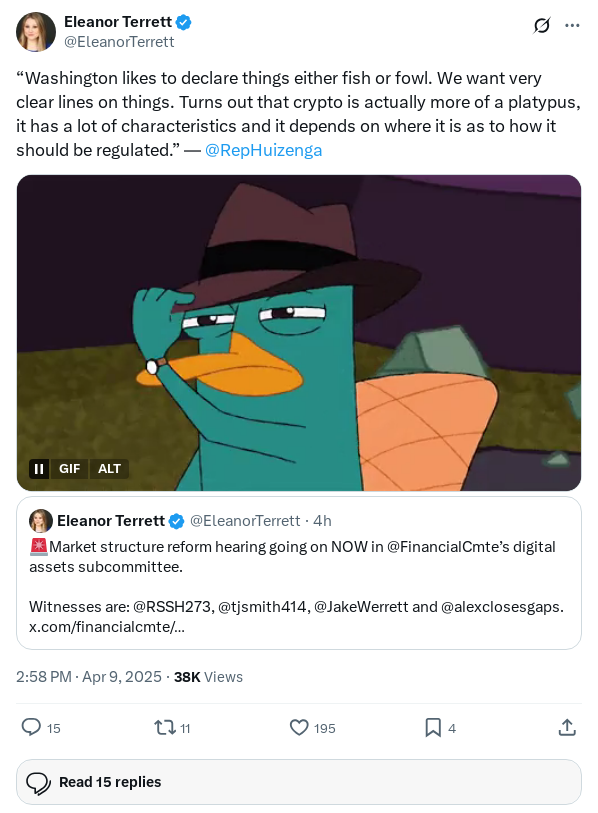Viewport: 598px width, 813px height.
Task: Show the GIF's ALT text description
Action: click(x=109, y=468)
